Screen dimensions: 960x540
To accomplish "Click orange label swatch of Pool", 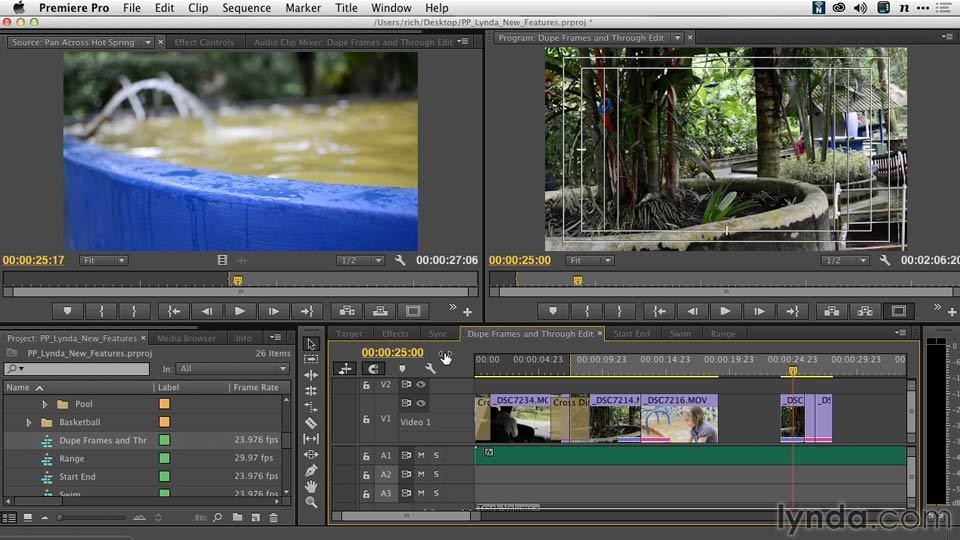I will [x=164, y=403].
